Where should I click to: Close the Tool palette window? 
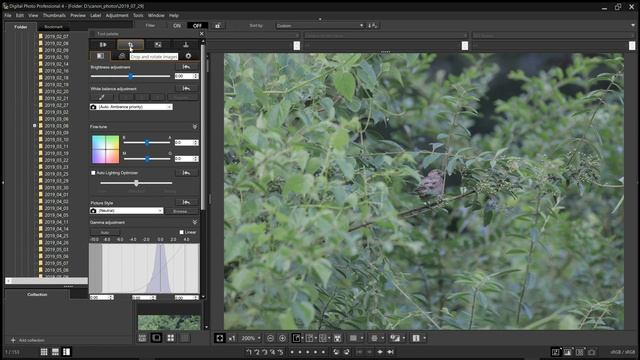pyautogui.click(x=202, y=33)
